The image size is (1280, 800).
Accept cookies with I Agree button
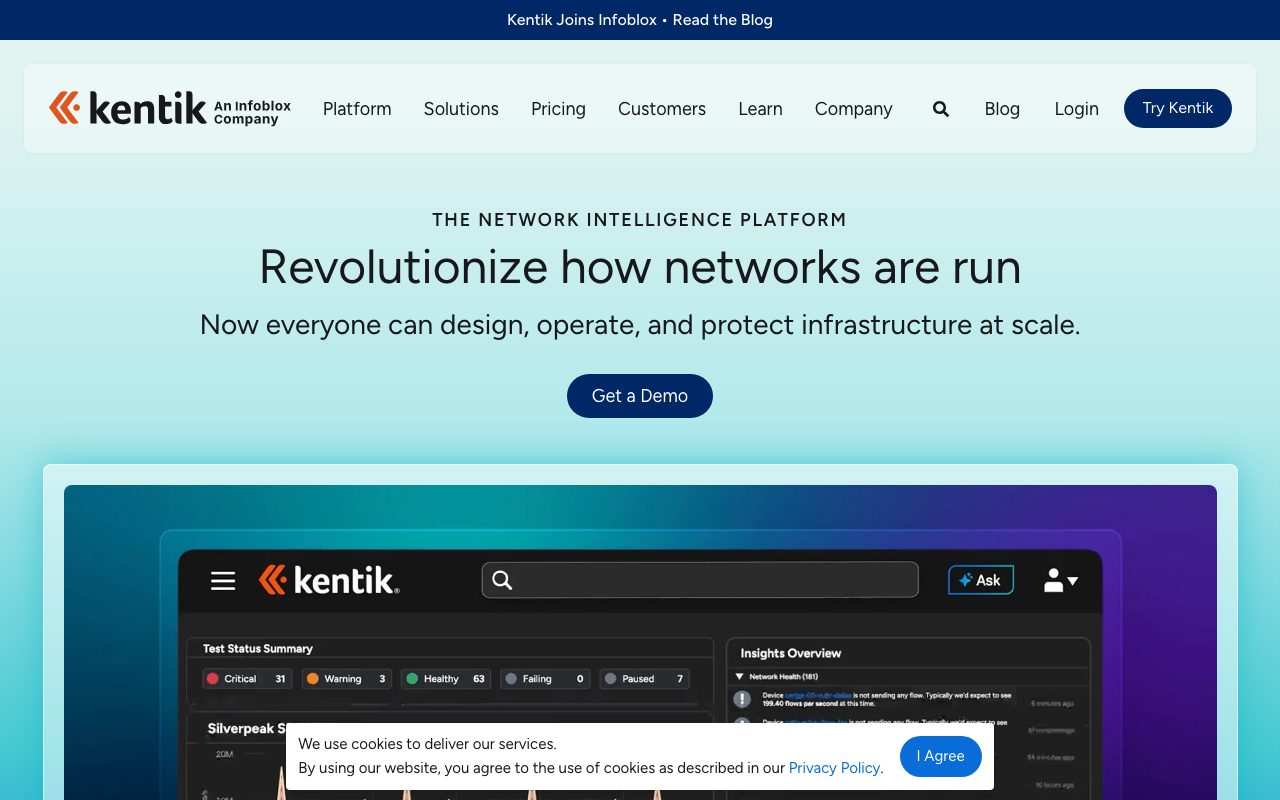point(941,756)
